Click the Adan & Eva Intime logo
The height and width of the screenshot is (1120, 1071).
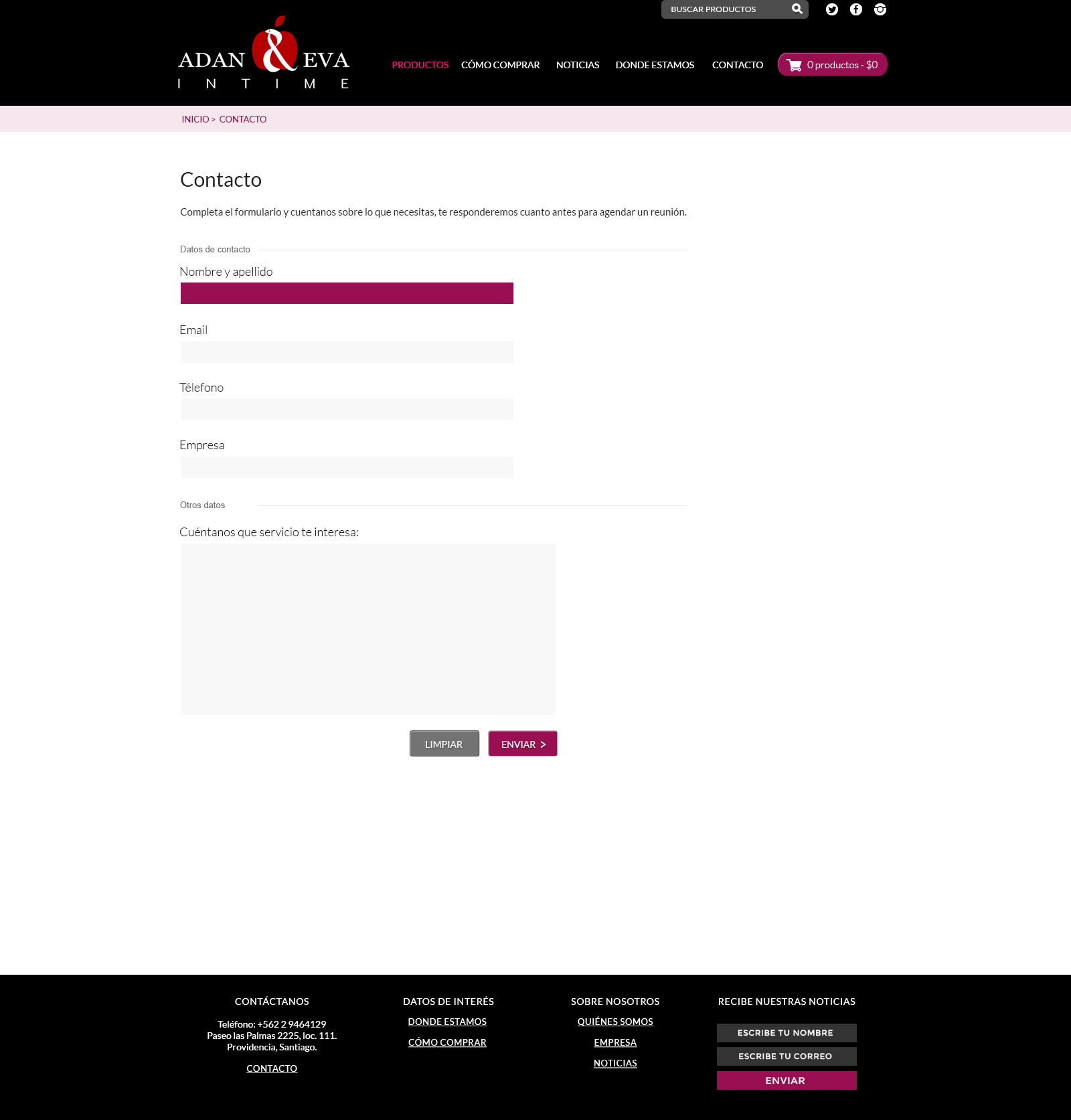[x=264, y=54]
